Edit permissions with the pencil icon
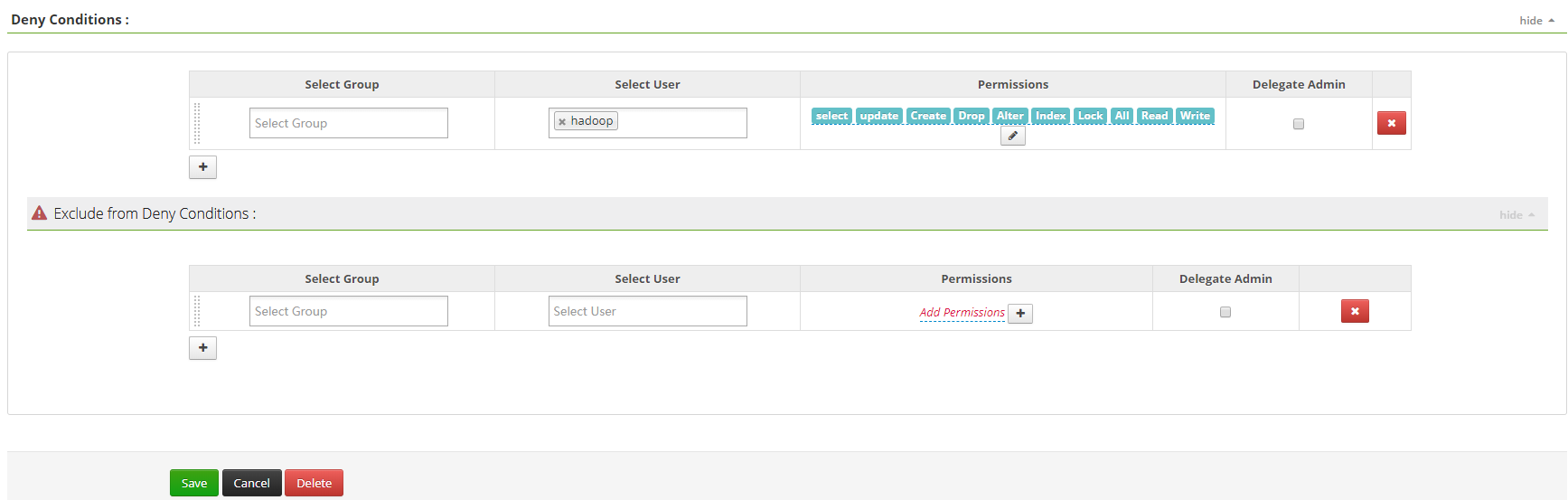The image size is (1568, 500). (x=1012, y=136)
